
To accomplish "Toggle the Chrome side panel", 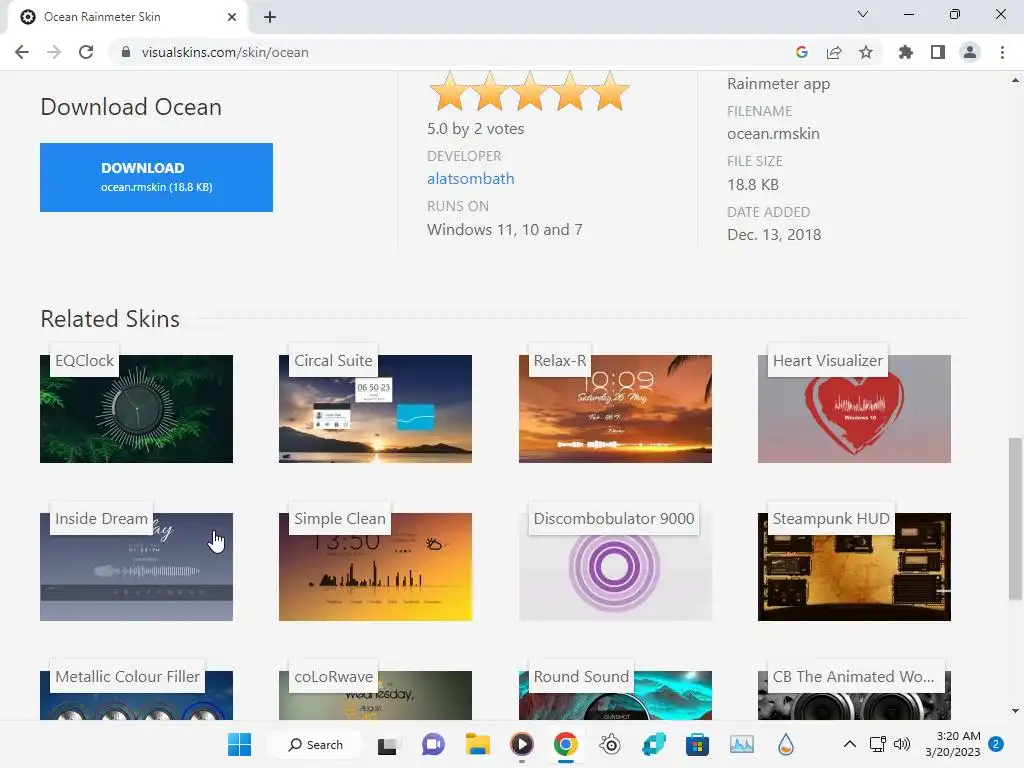I will coord(938,52).
